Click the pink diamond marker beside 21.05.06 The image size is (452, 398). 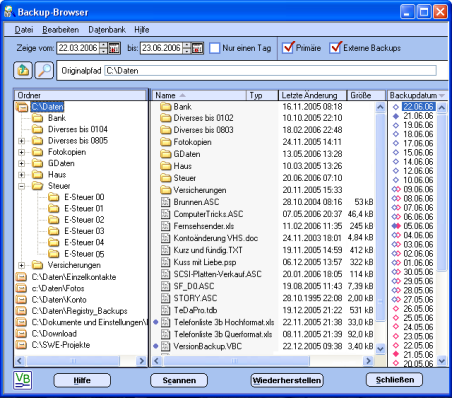click(396, 354)
